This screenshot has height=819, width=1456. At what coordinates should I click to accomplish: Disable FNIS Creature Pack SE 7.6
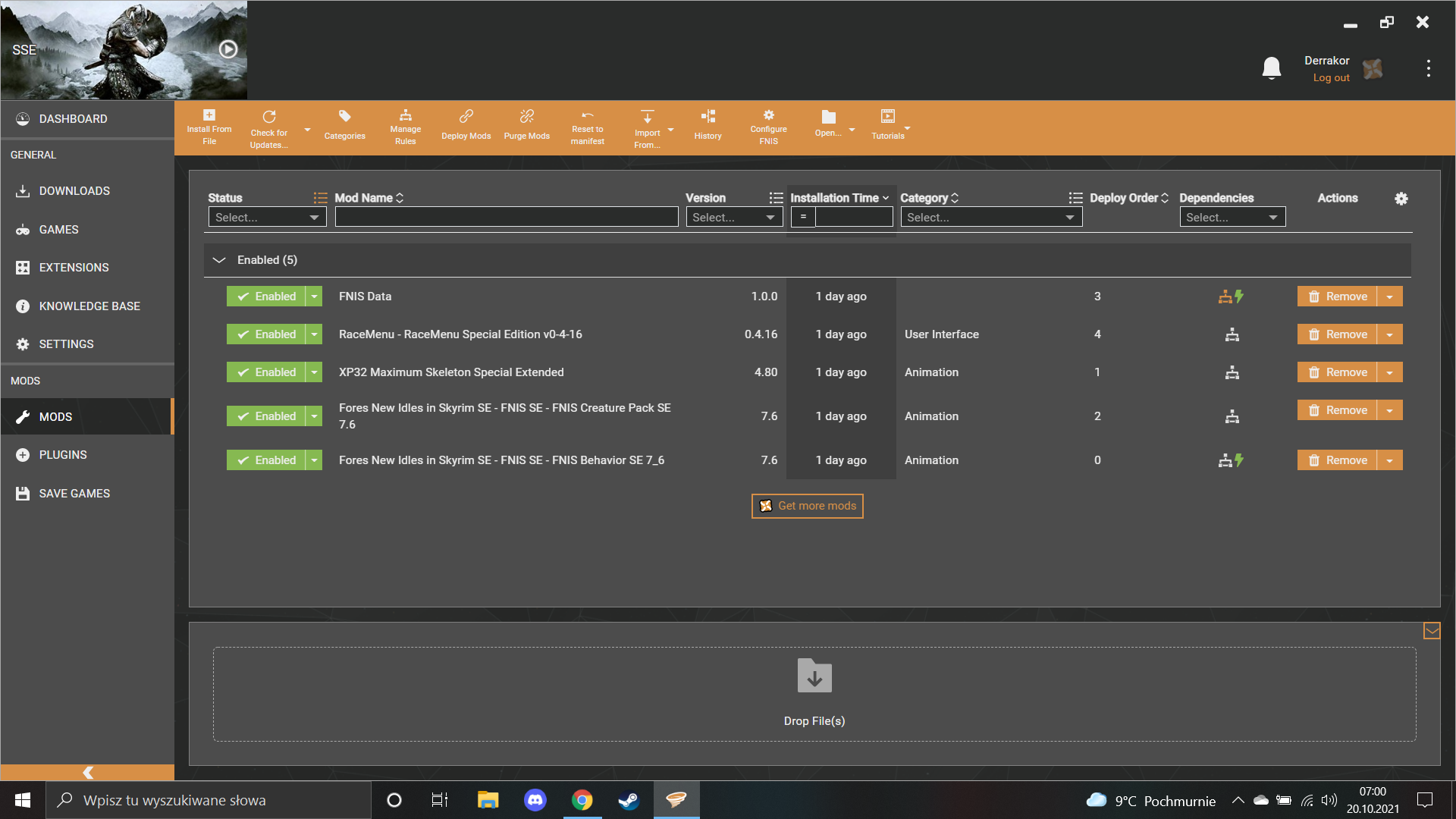(266, 416)
